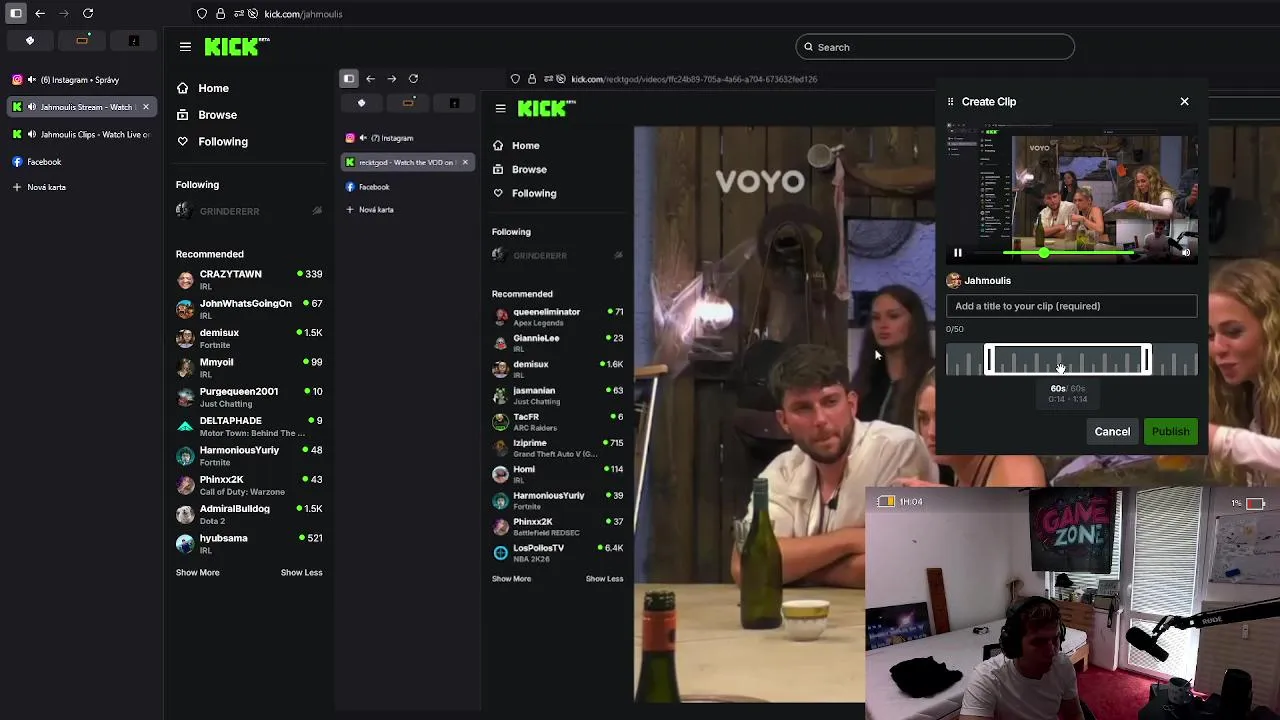1280x720 pixels.
Task: Click the green preview progress slider handle
Action: coord(1044,253)
